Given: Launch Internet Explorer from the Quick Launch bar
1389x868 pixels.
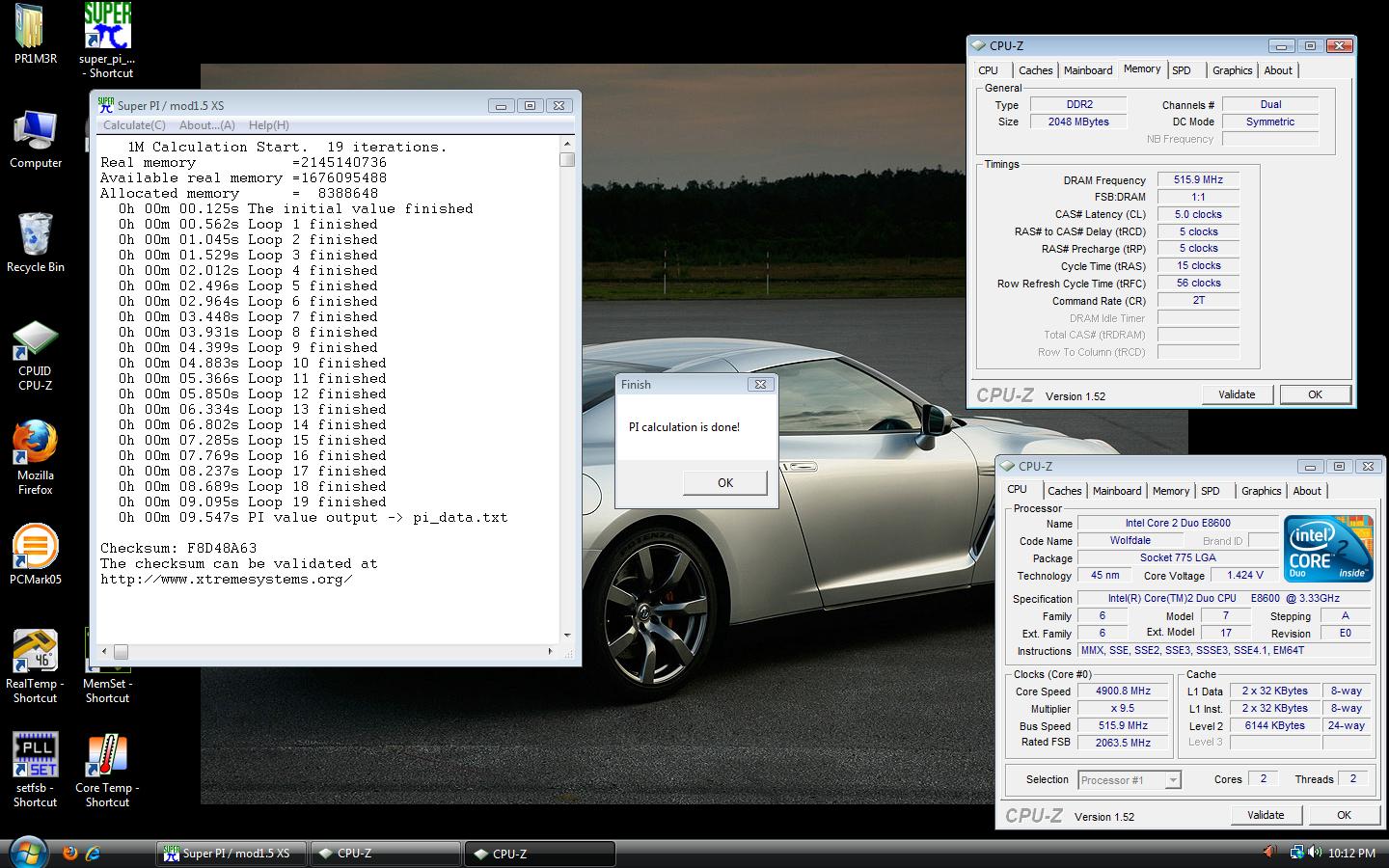Looking at the screenshot, I should click(x=94, y=853).
